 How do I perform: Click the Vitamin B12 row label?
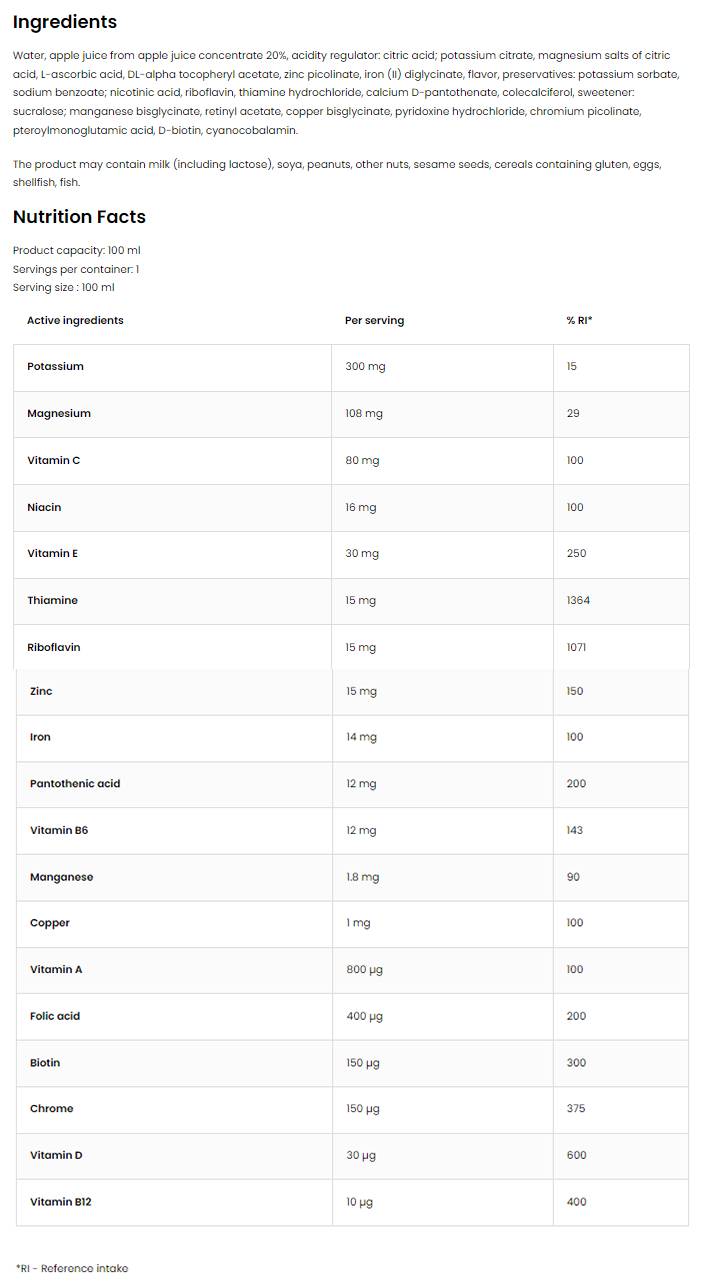(60, 1203)
